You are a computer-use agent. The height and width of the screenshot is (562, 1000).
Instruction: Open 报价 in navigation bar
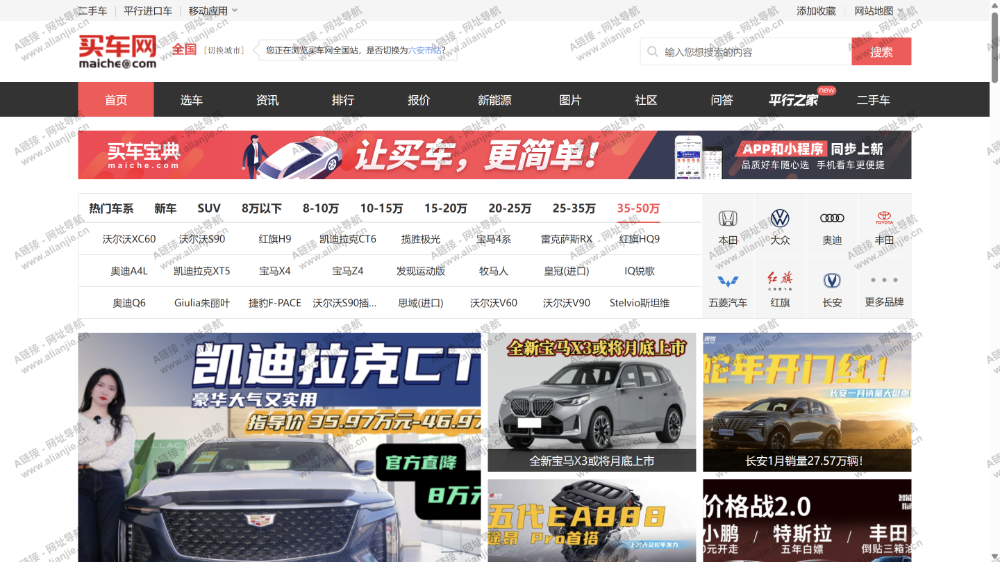419,100
